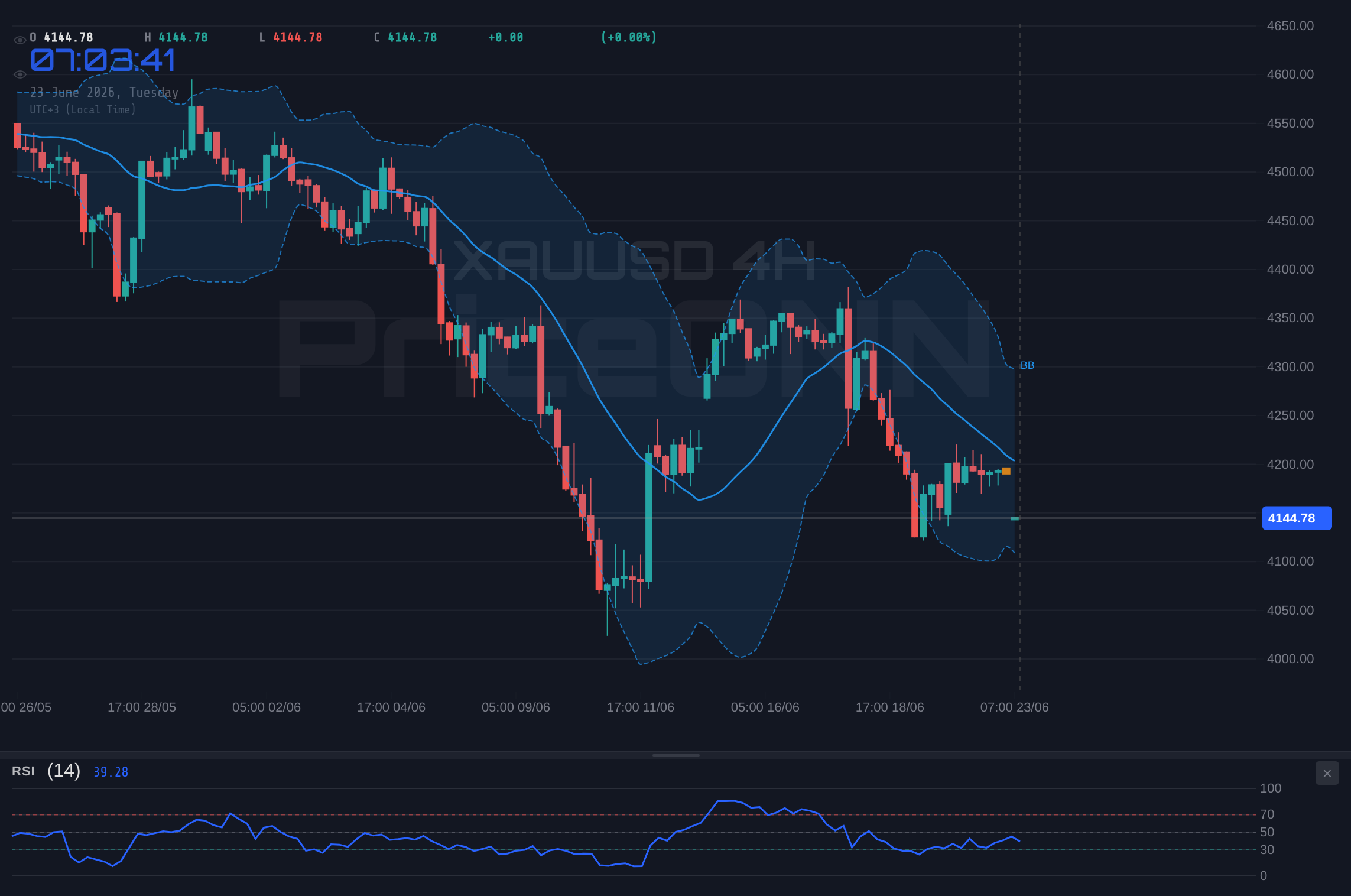Click the 4500.00 price axis label
The image size is (1351, 896).
pos(1290,172)
